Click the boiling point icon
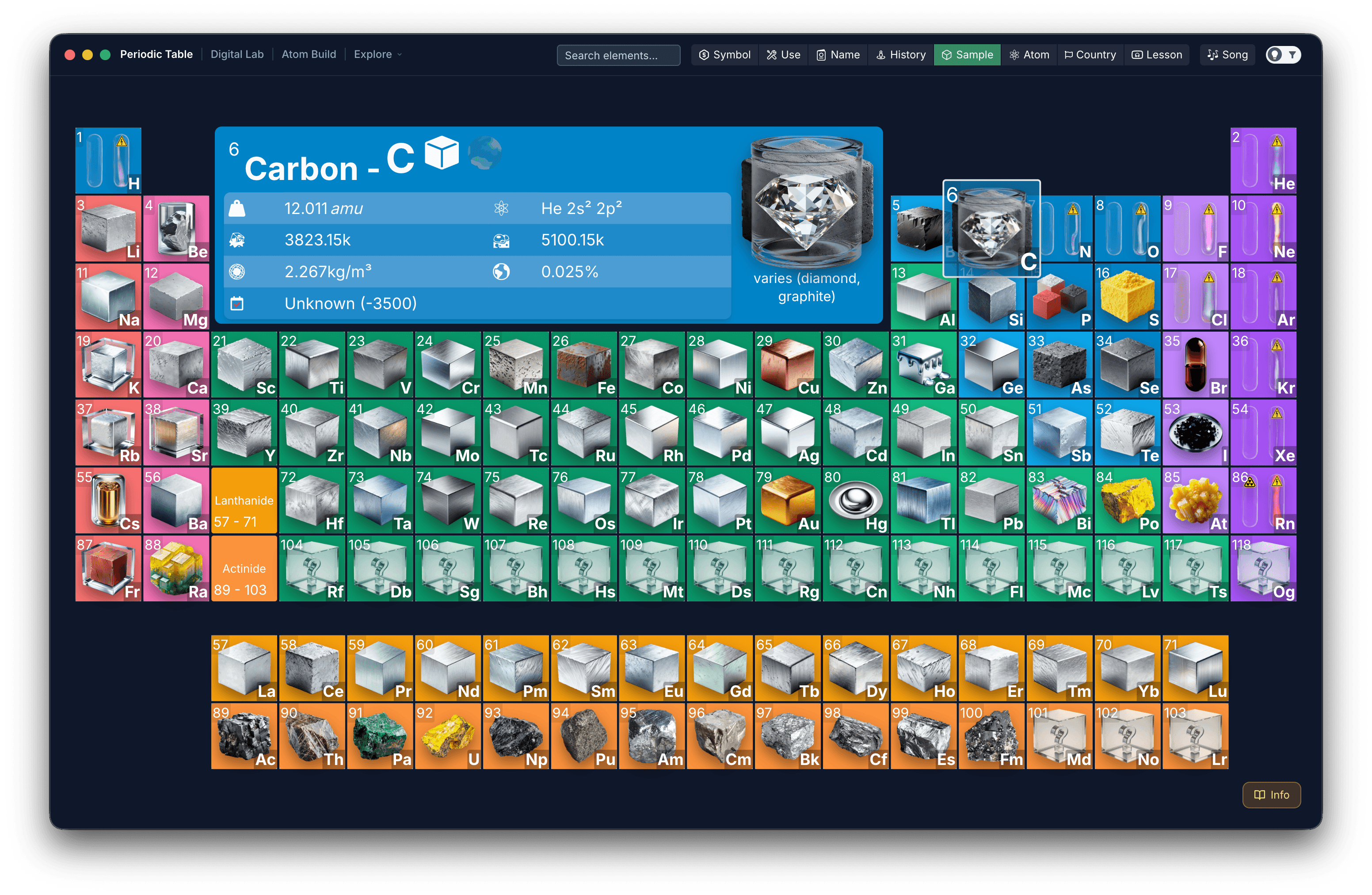1372x895 pixels. [x=501, y=240]
